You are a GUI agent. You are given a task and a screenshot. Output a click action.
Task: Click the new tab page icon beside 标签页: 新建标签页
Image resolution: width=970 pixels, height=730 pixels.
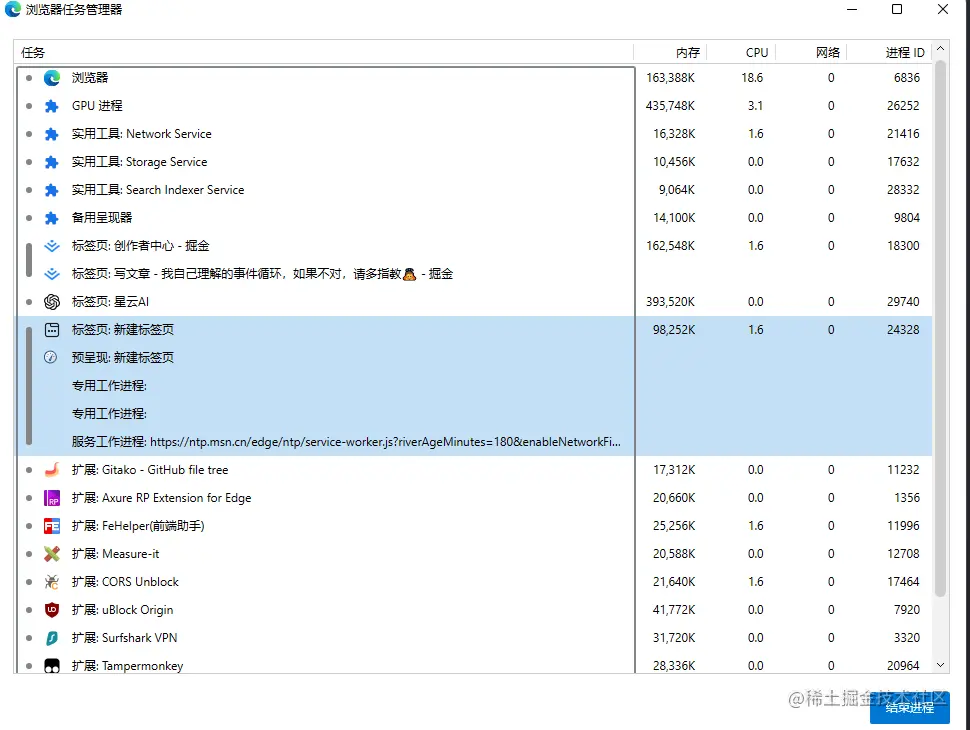(52, 330)
